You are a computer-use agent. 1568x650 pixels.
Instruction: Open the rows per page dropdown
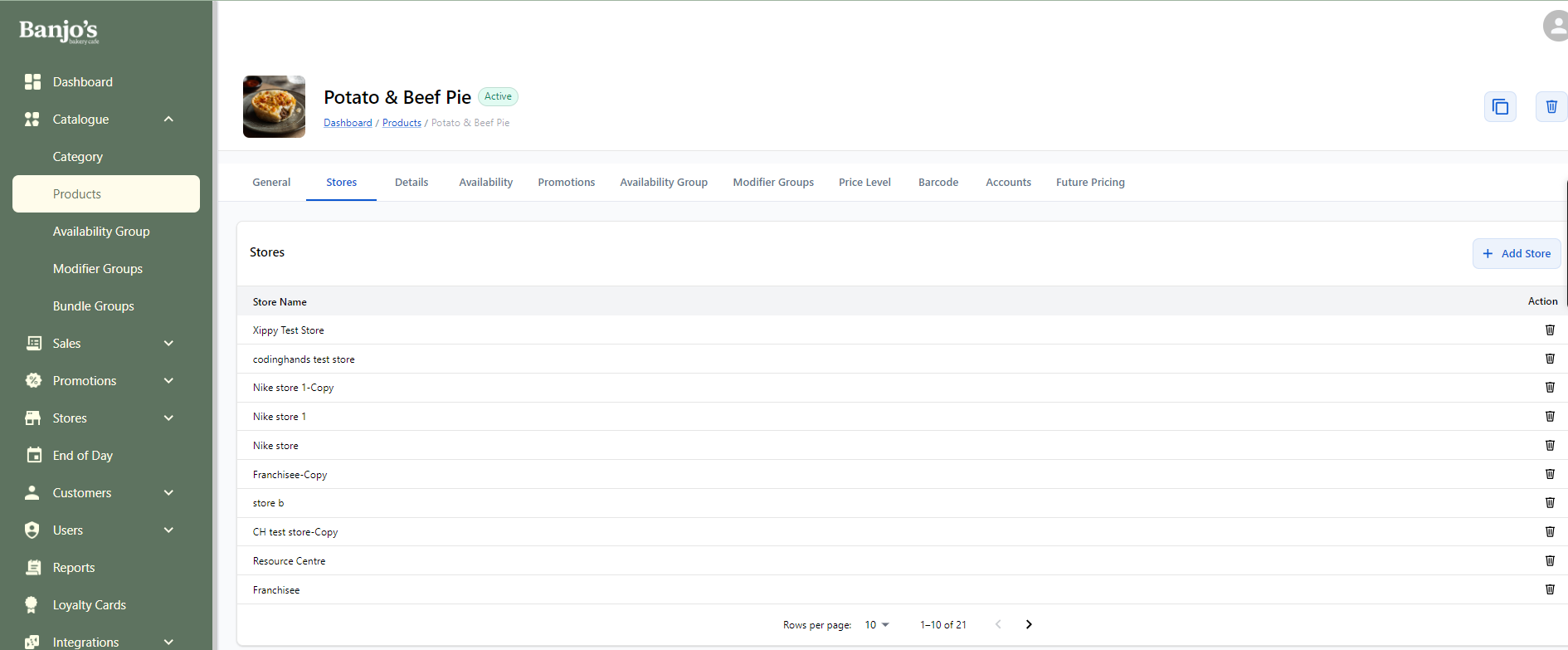pyautogui.click(x=877, y=625)
